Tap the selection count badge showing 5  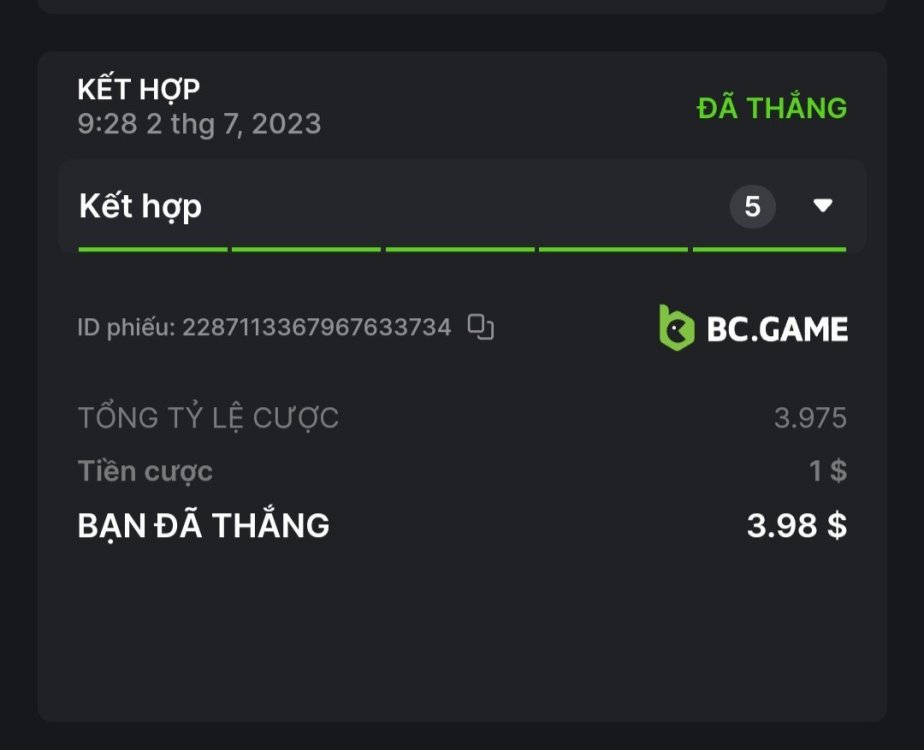click(x=752, y=207)
